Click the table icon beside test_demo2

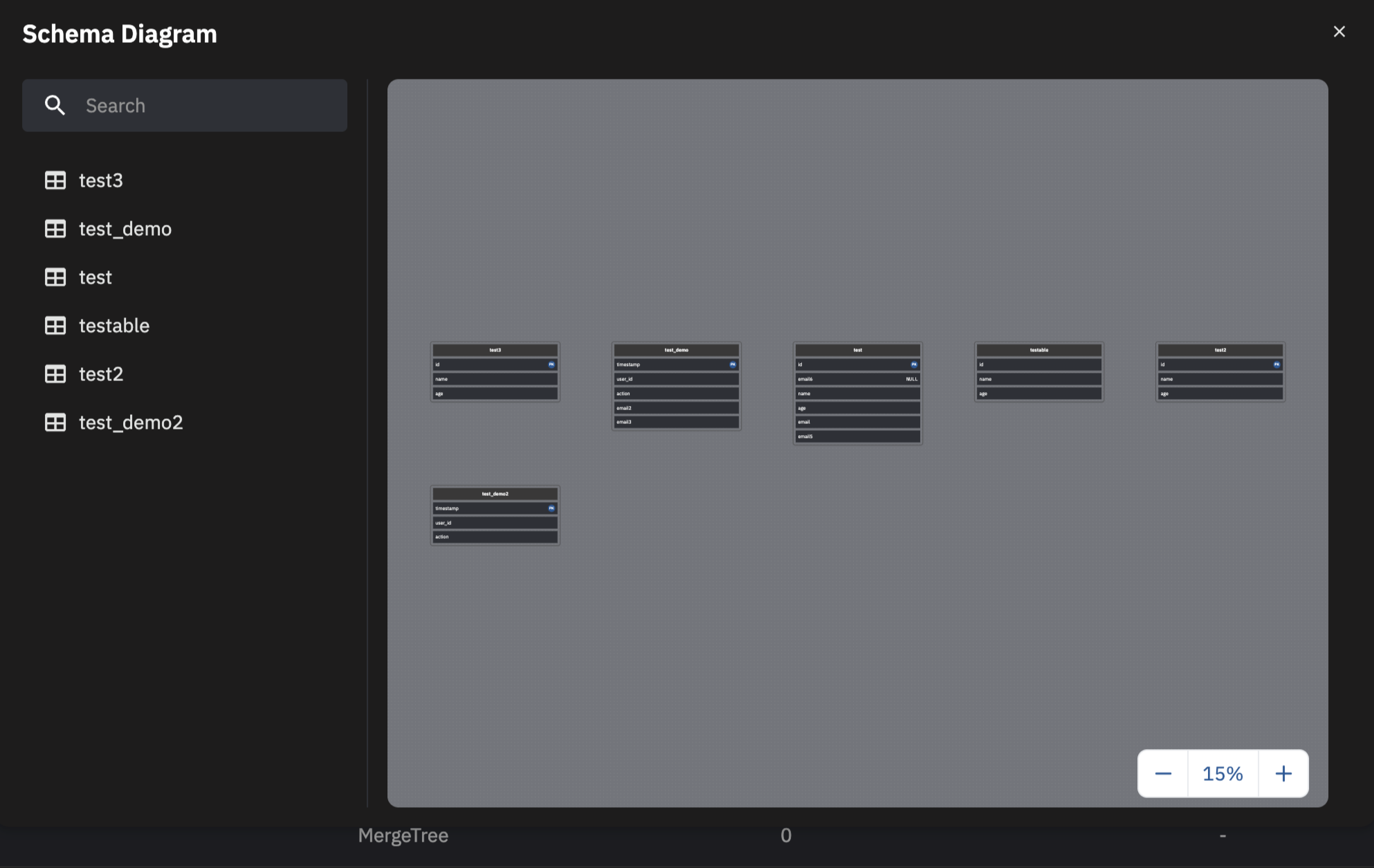point(55,423)
